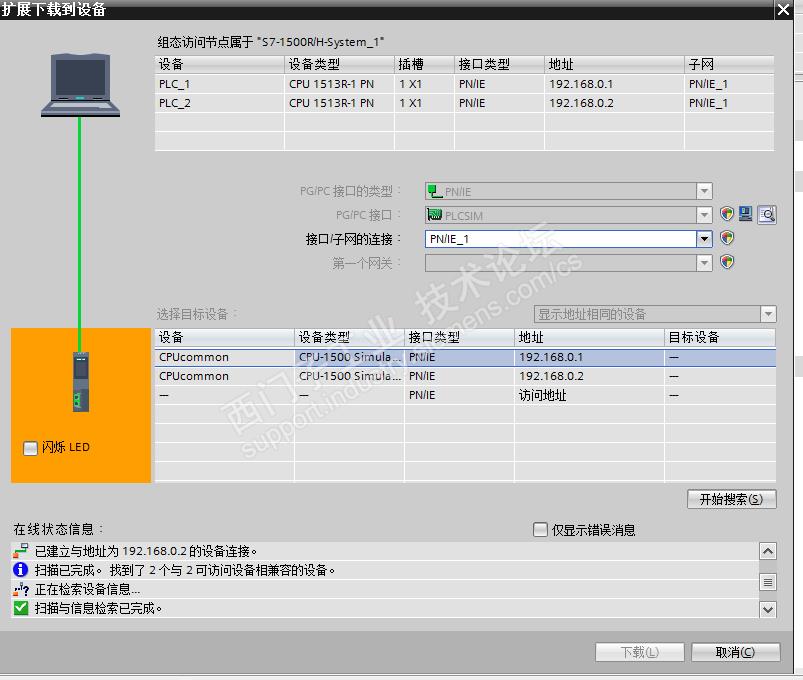Click the magnifier search icon next to PLCSIM row
This screenshot has height=680, width=803.
[767, 215]
